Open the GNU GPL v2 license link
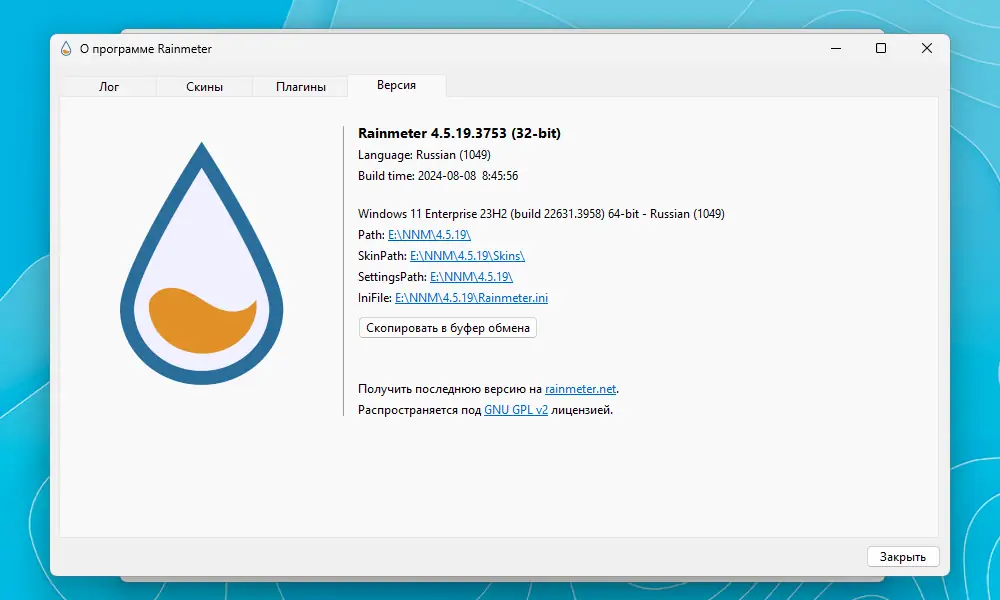1000x600 pixels. [516, 410]
